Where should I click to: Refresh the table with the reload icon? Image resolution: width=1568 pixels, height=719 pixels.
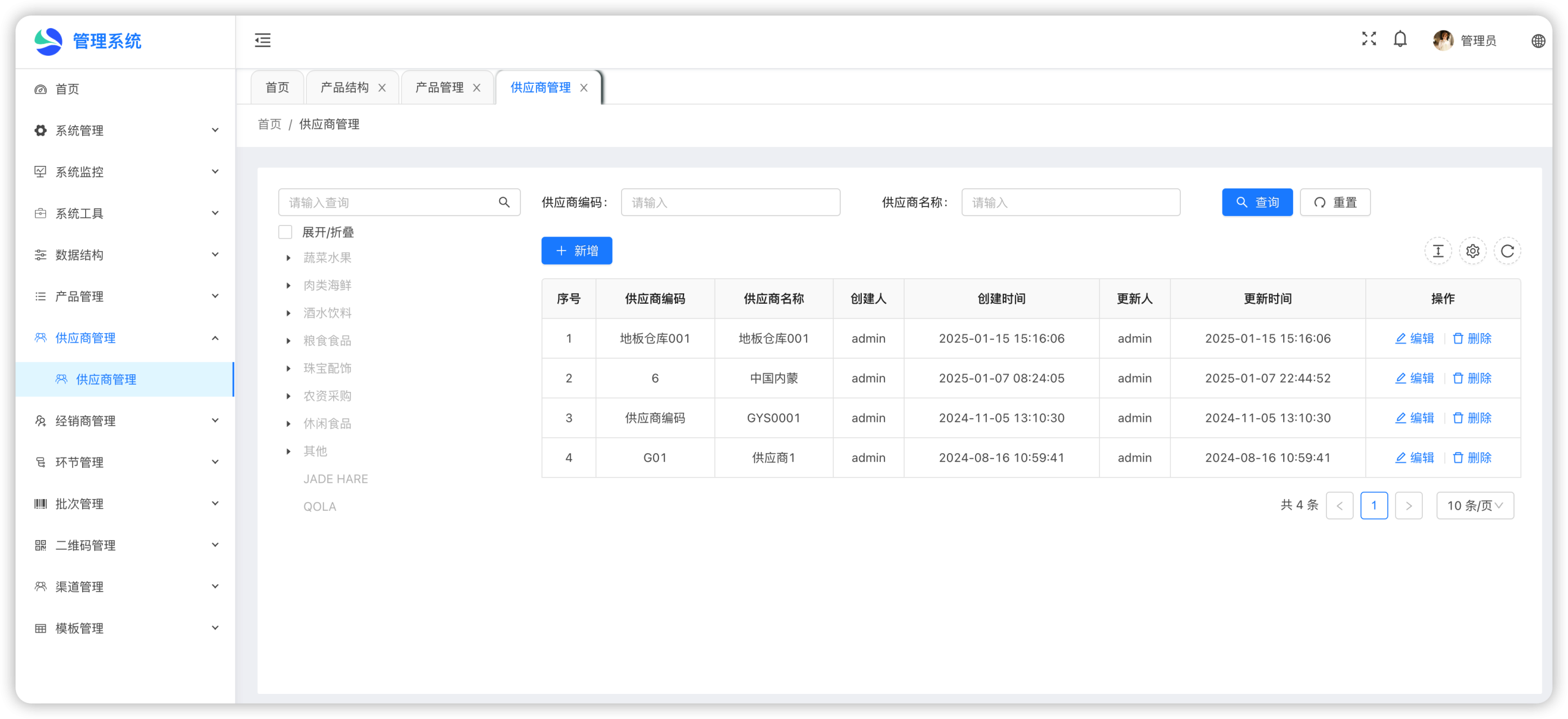click(x=1507, y=251)
